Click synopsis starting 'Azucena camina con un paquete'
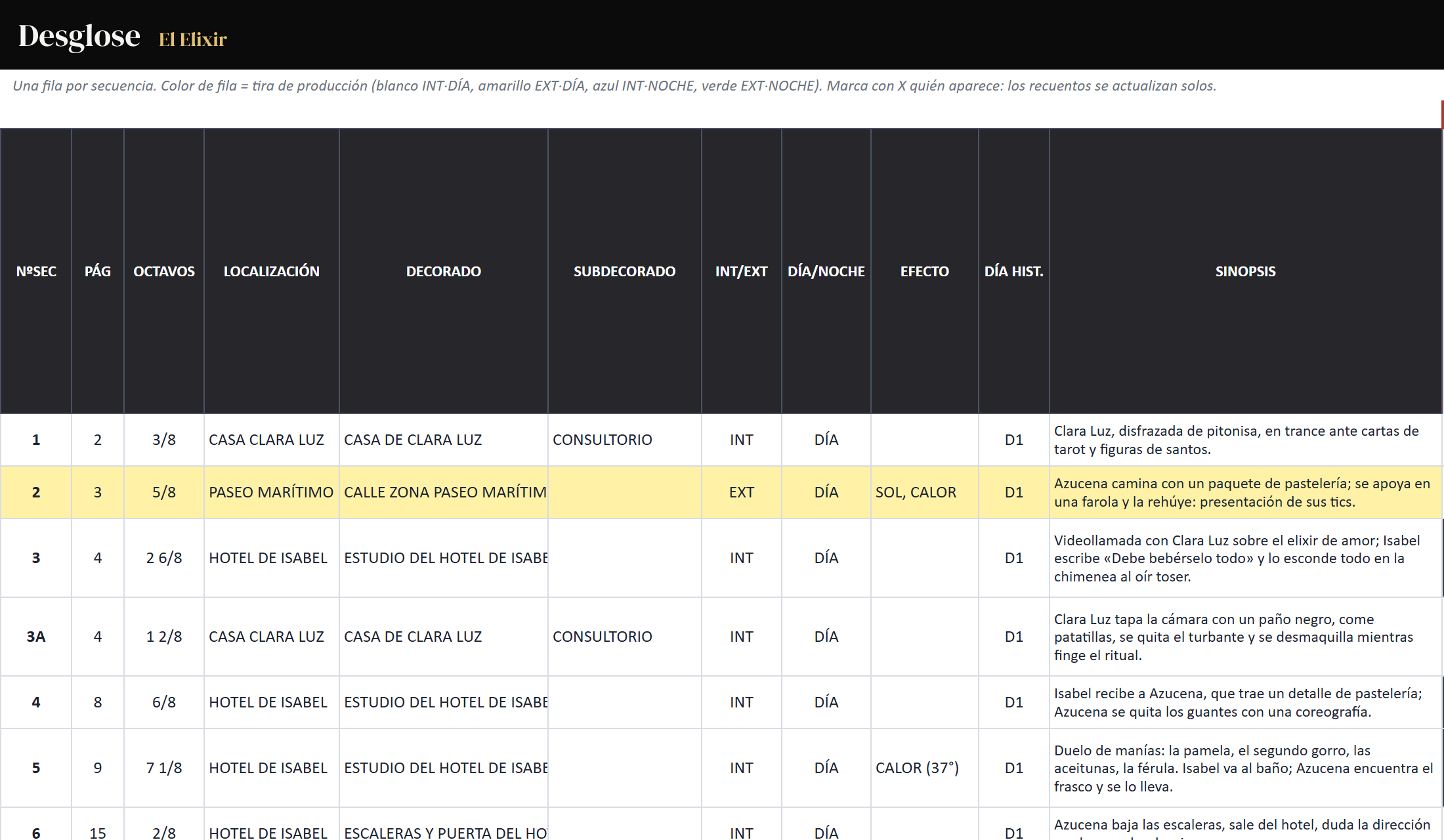 [x=1246, y=492]
